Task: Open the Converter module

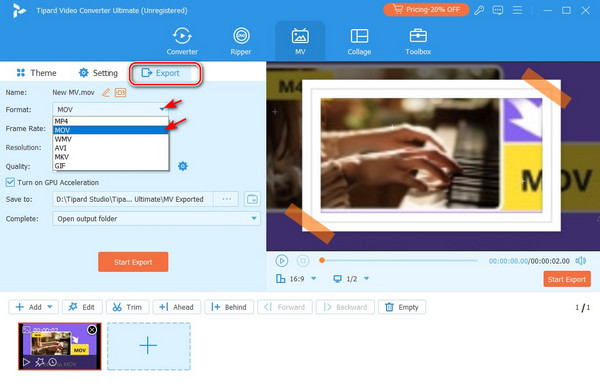Action: 182,41
